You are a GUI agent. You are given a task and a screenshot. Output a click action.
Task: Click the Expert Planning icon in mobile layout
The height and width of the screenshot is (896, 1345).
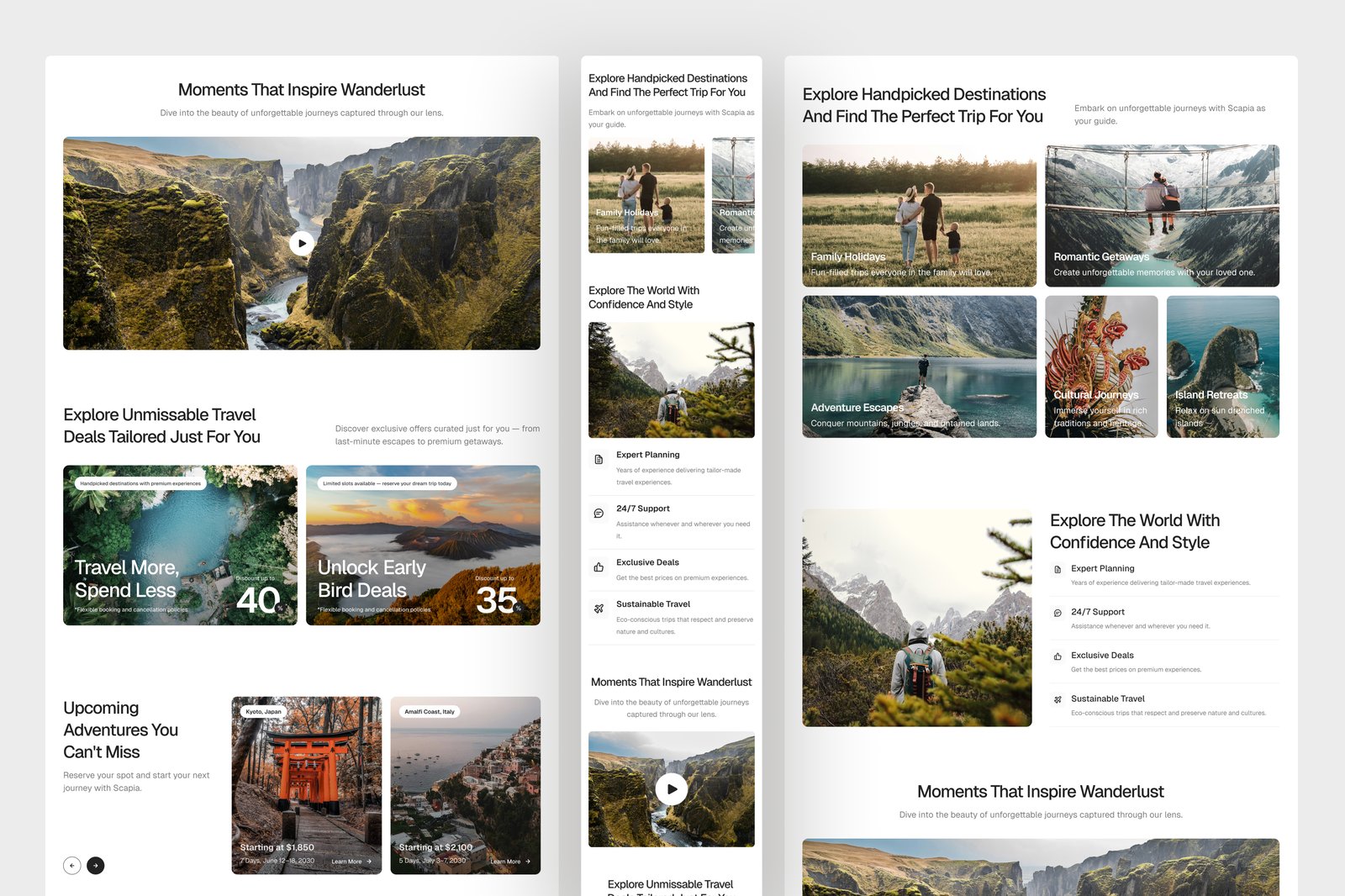[x=599, y=460]
